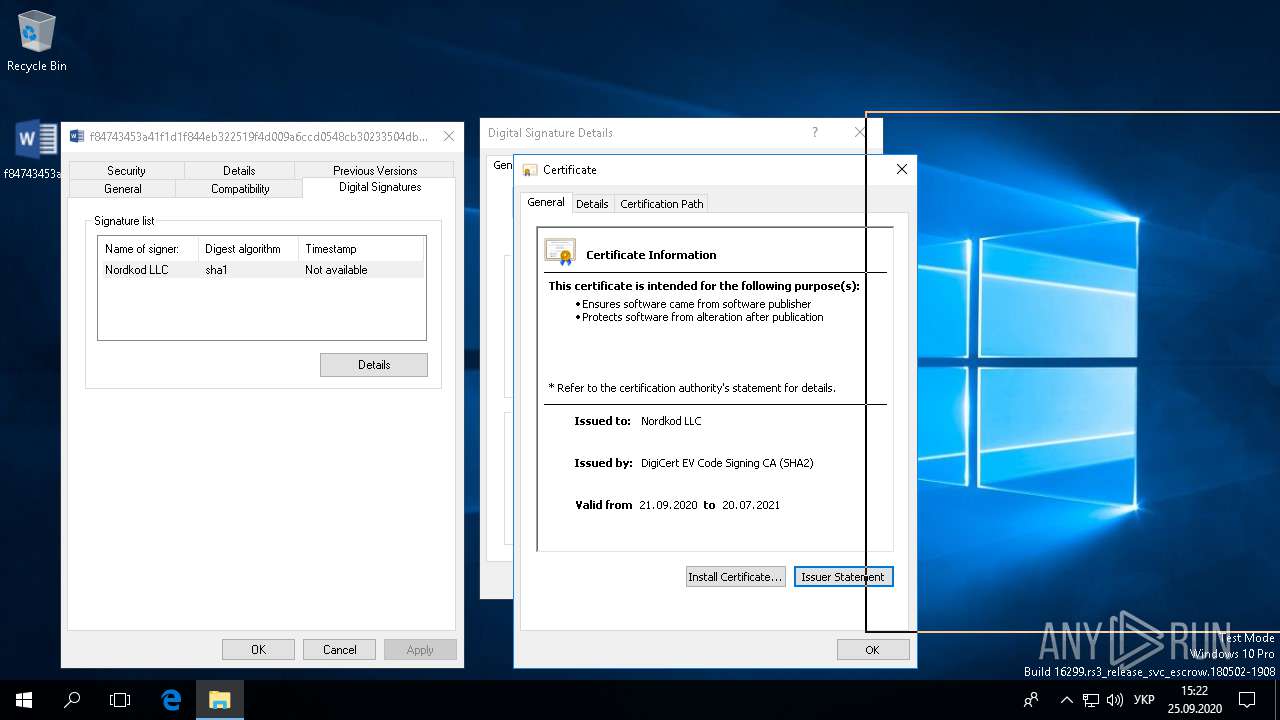1280x720 pixels.
Task: Click the Name of signer column header
Action: (149, 249)
